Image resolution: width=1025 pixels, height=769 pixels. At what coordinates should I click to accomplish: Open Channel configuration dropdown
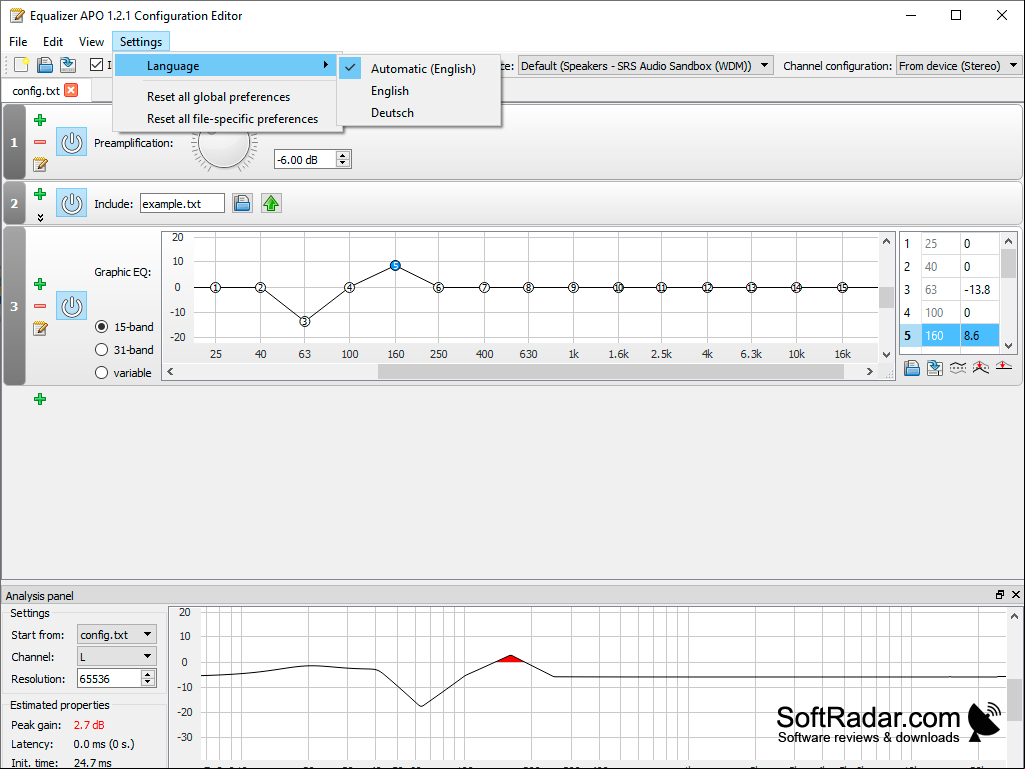click(x=958, y=65)
